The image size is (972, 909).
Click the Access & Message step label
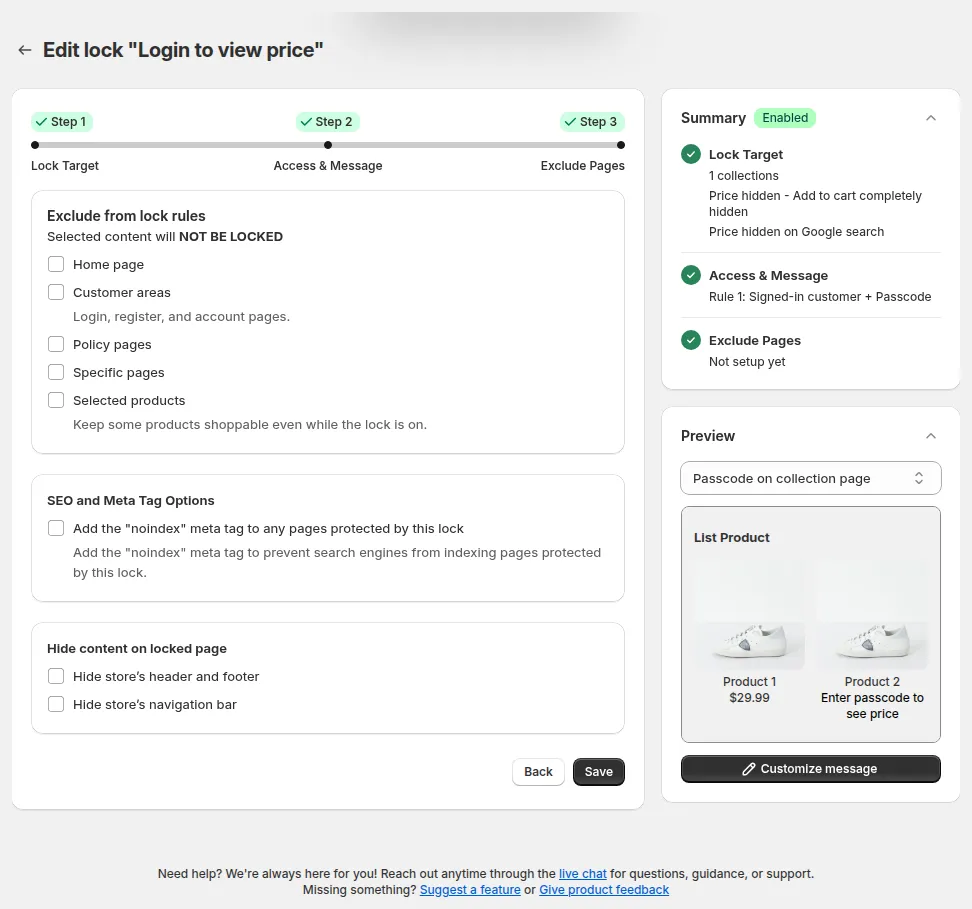click(328, 166)
